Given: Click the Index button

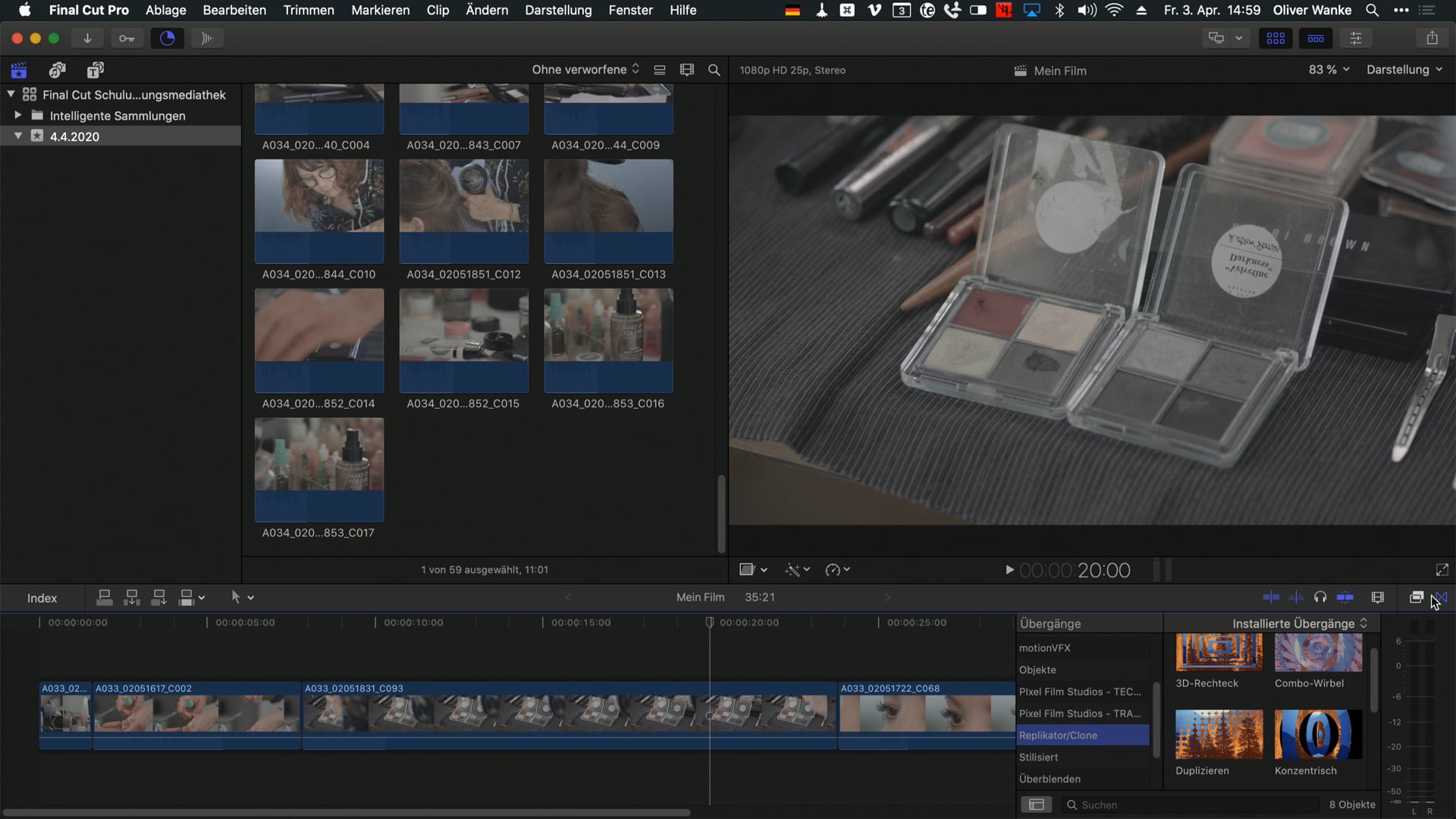Looking at the screenshot, I should [x=42, y=598].
